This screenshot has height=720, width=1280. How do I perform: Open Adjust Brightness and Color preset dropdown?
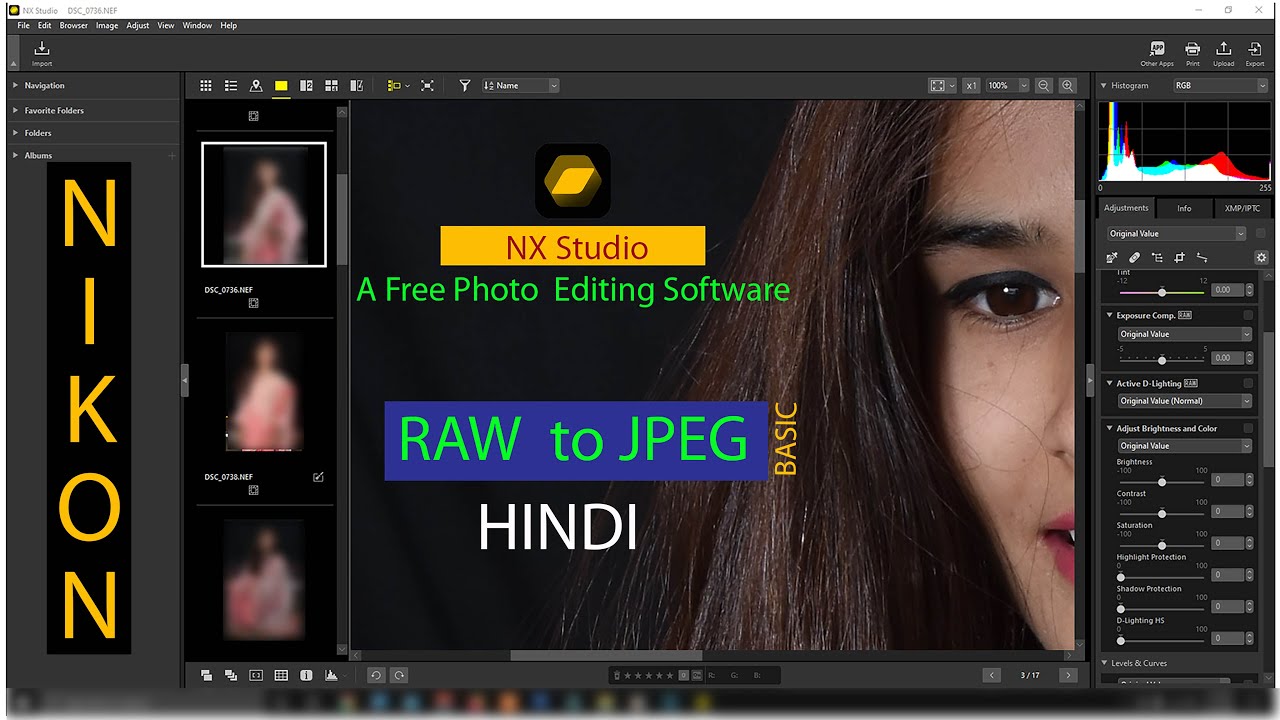pos(1184,446)
